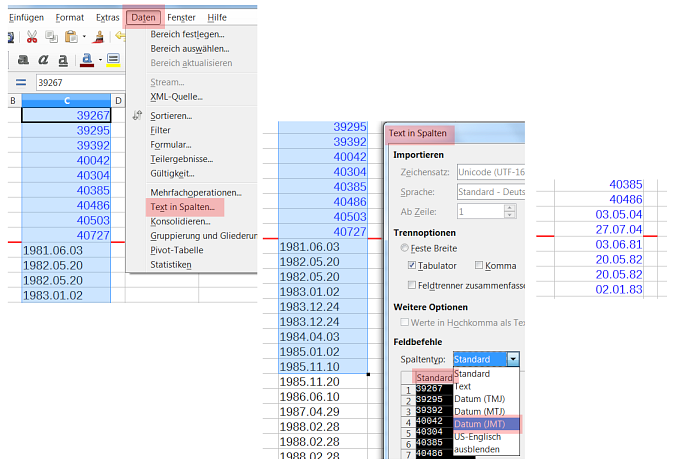Select column B header
The height and width of the screenshot is (468, 675).
pos(14,100)
